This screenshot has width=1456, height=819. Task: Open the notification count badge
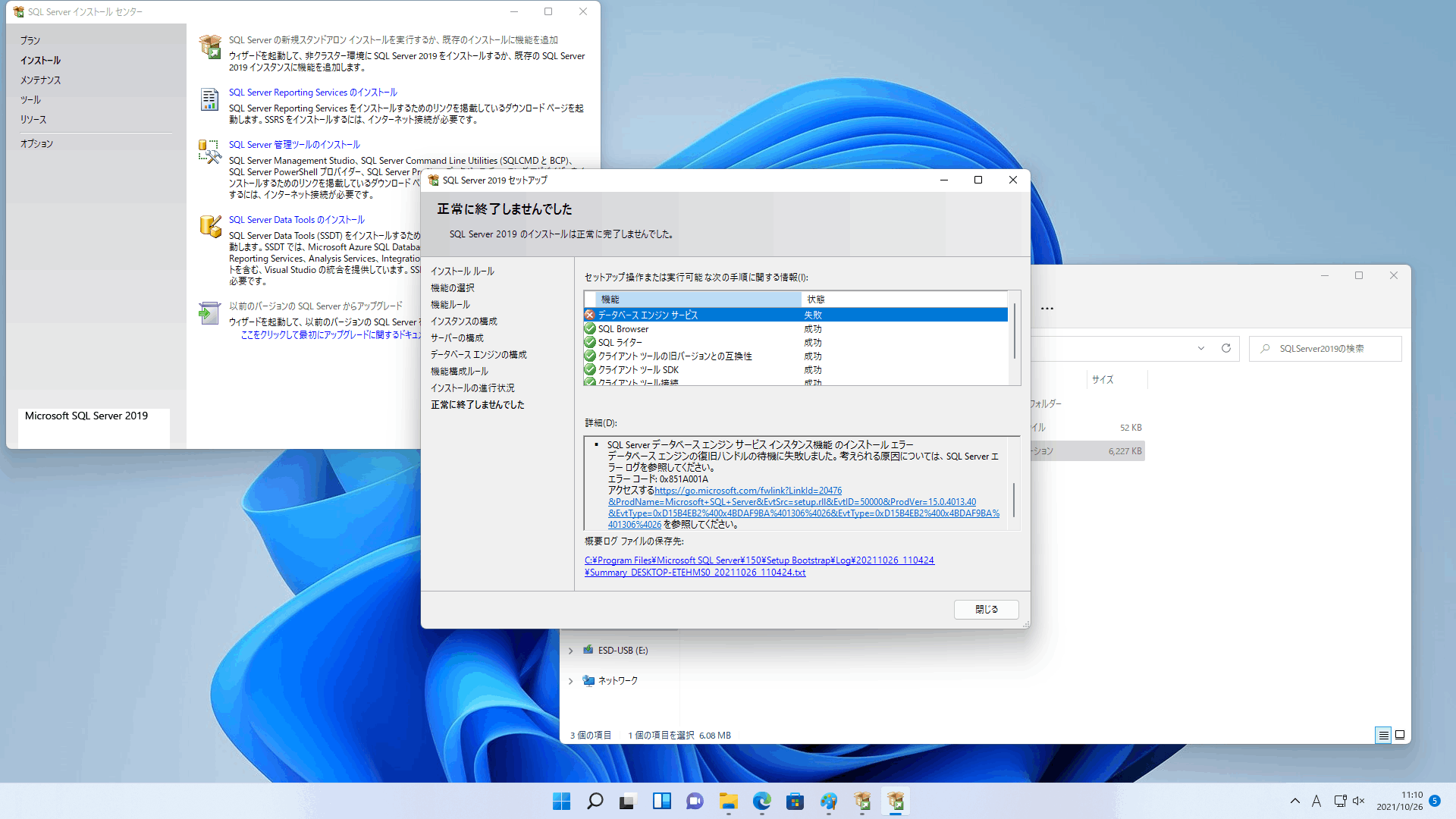point(1435,801)
